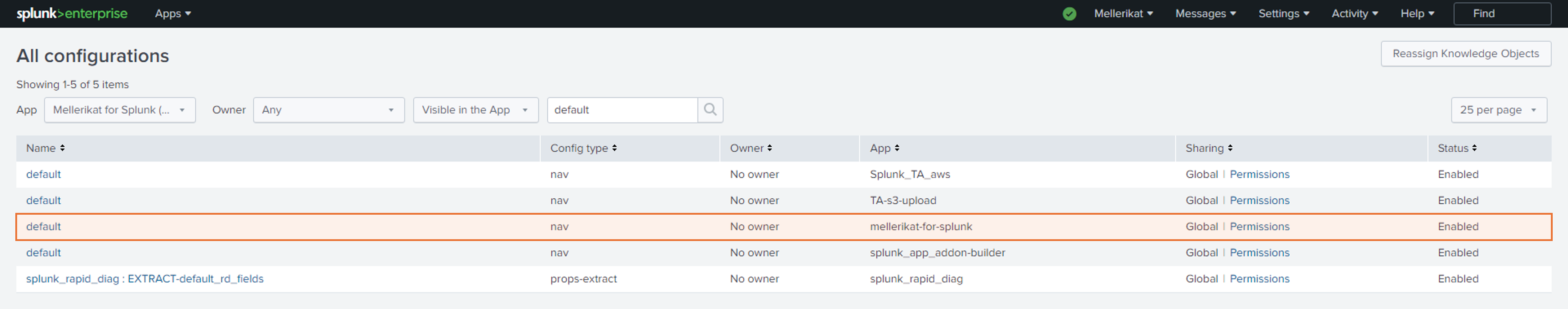The width and height of the screenshot is (1568, 309).
Task: Click the splunk_app_addon-builder app cell
Action: coord(937,252)
